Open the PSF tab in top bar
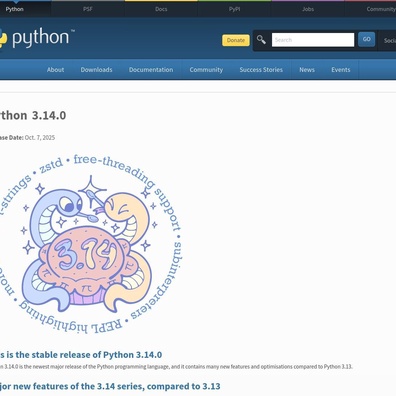Image resolution: width=396 pixels, height=396 pixels. coord(88,9)
